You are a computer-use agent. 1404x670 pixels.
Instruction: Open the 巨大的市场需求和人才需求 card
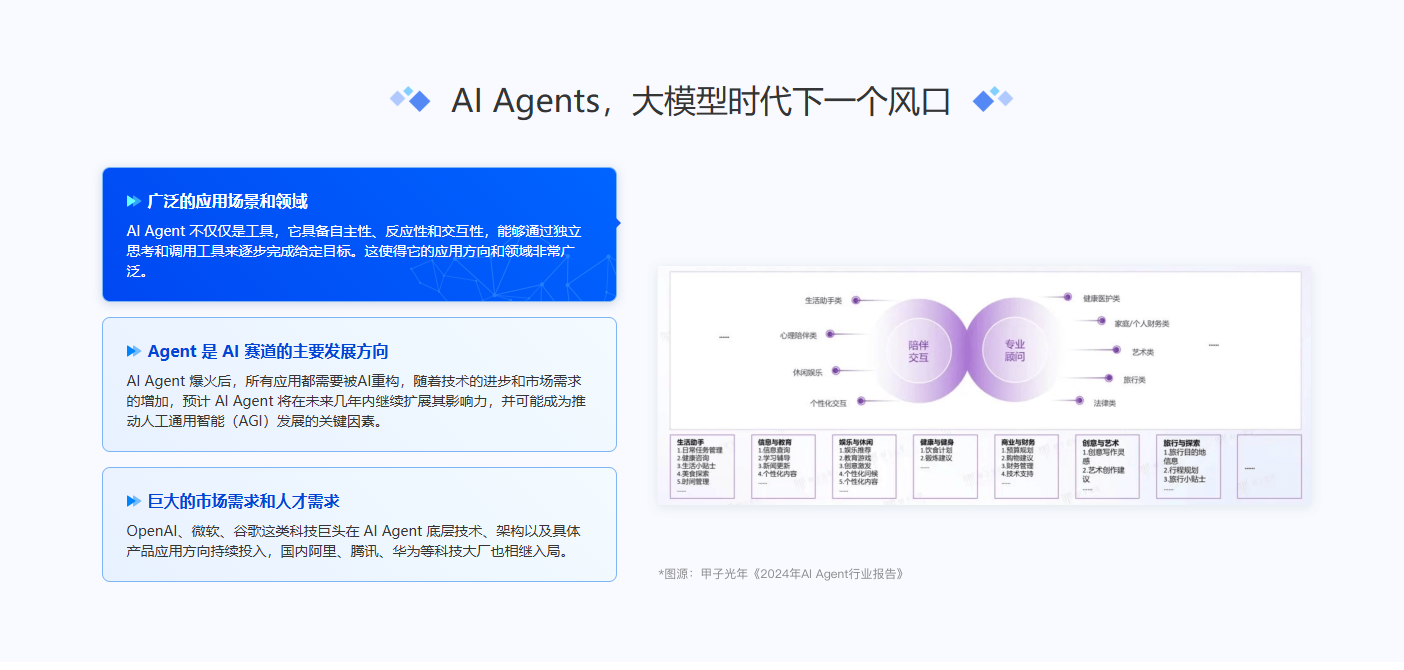coord(359,524)
